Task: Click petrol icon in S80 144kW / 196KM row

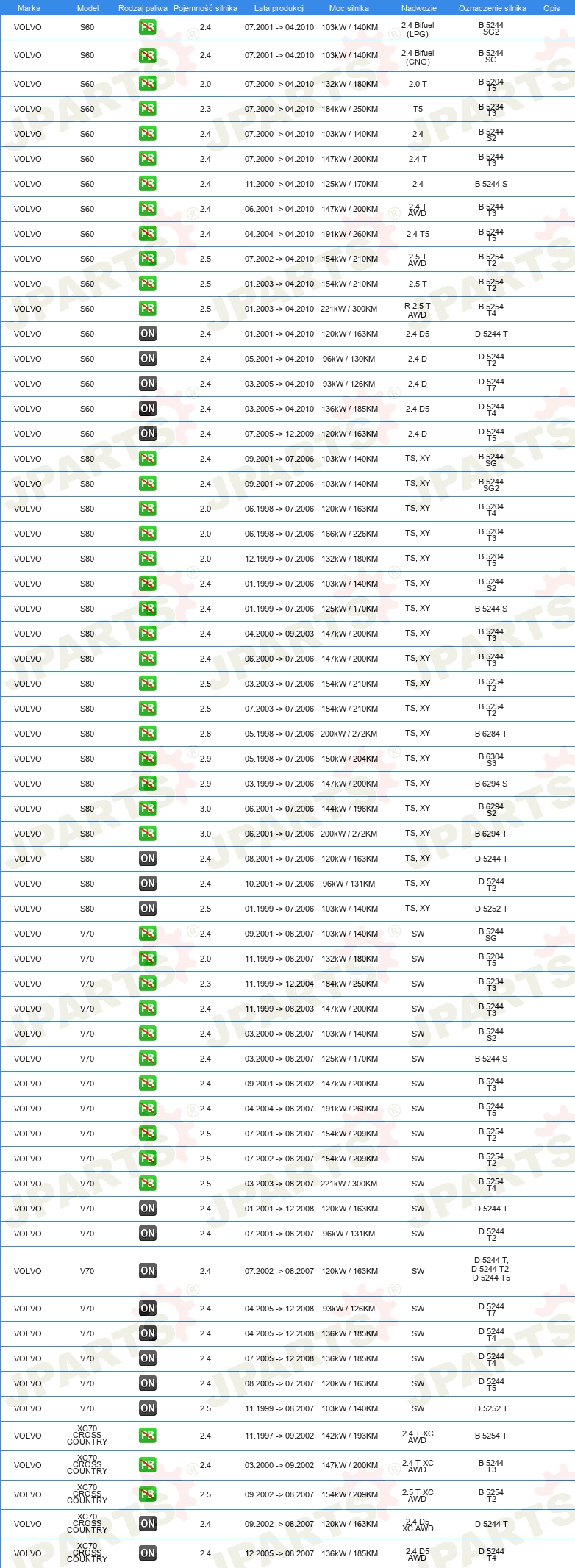Action: (x=148, y=809)
